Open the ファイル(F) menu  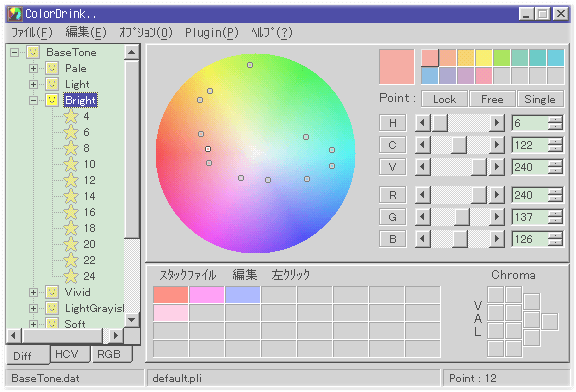(32, 33)
